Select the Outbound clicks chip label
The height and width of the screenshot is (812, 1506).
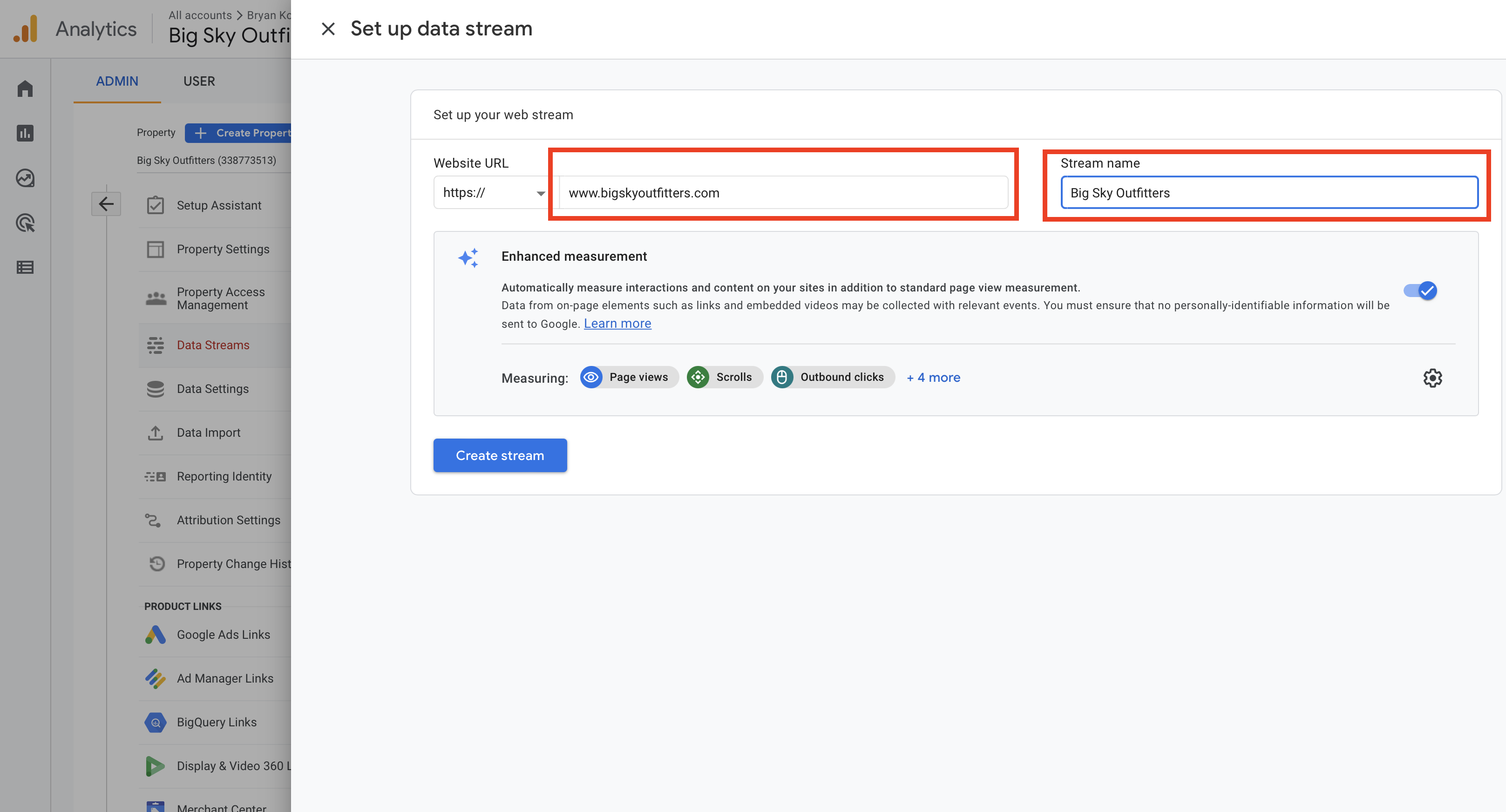click(842, 377)
